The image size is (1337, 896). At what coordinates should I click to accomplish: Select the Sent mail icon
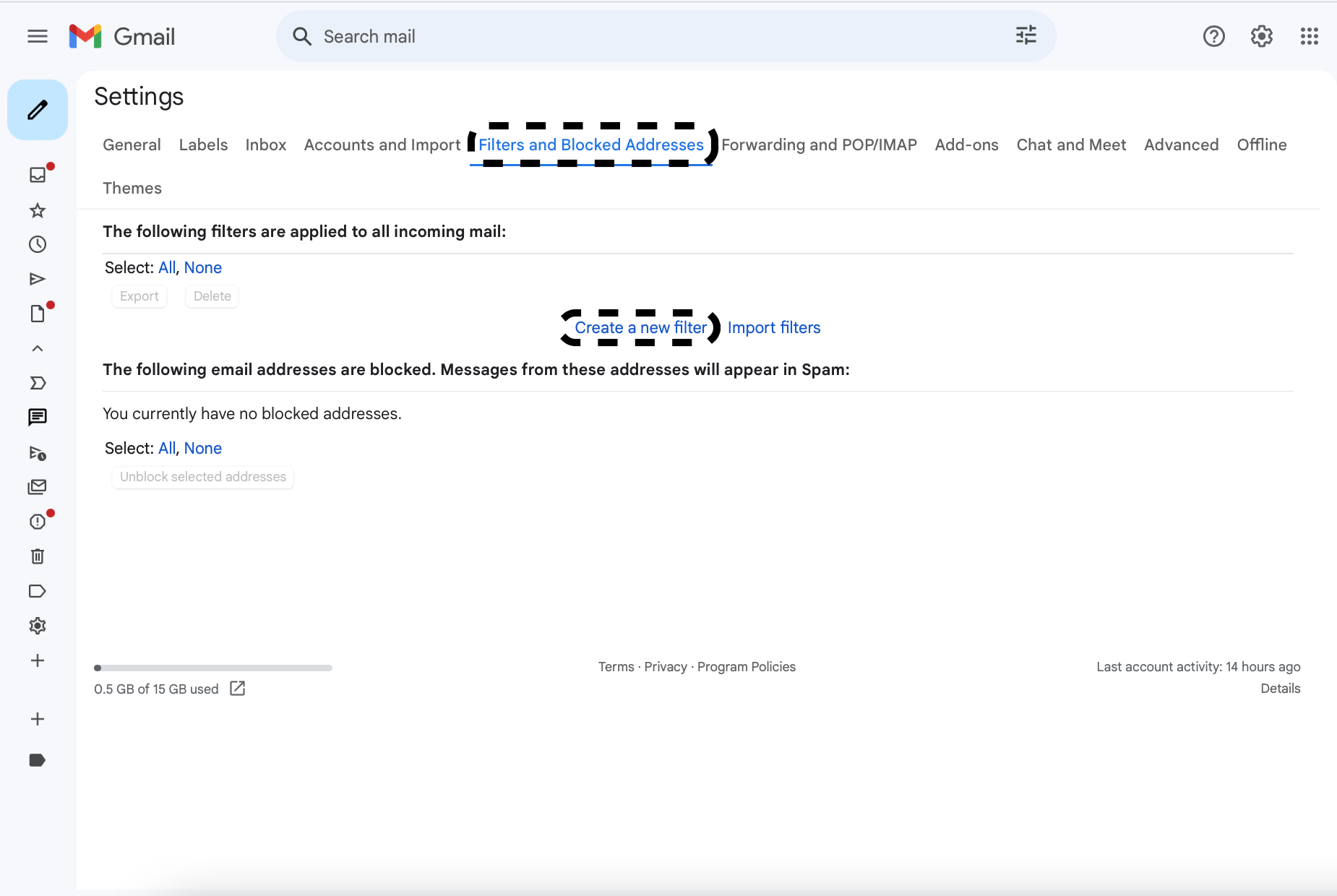[38, 279]
